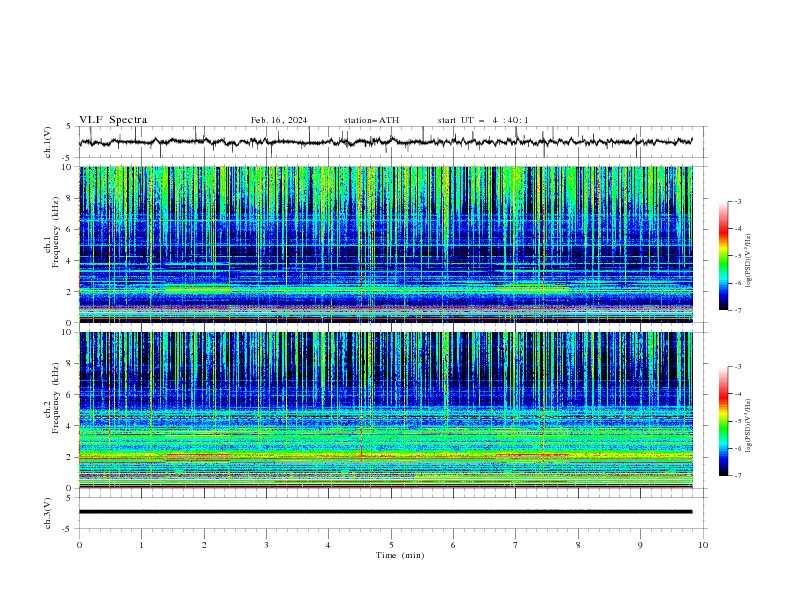Click the ch.2 frequency spectrogram panel
Viewport: 792px width, 612px height.
[385, 410]
